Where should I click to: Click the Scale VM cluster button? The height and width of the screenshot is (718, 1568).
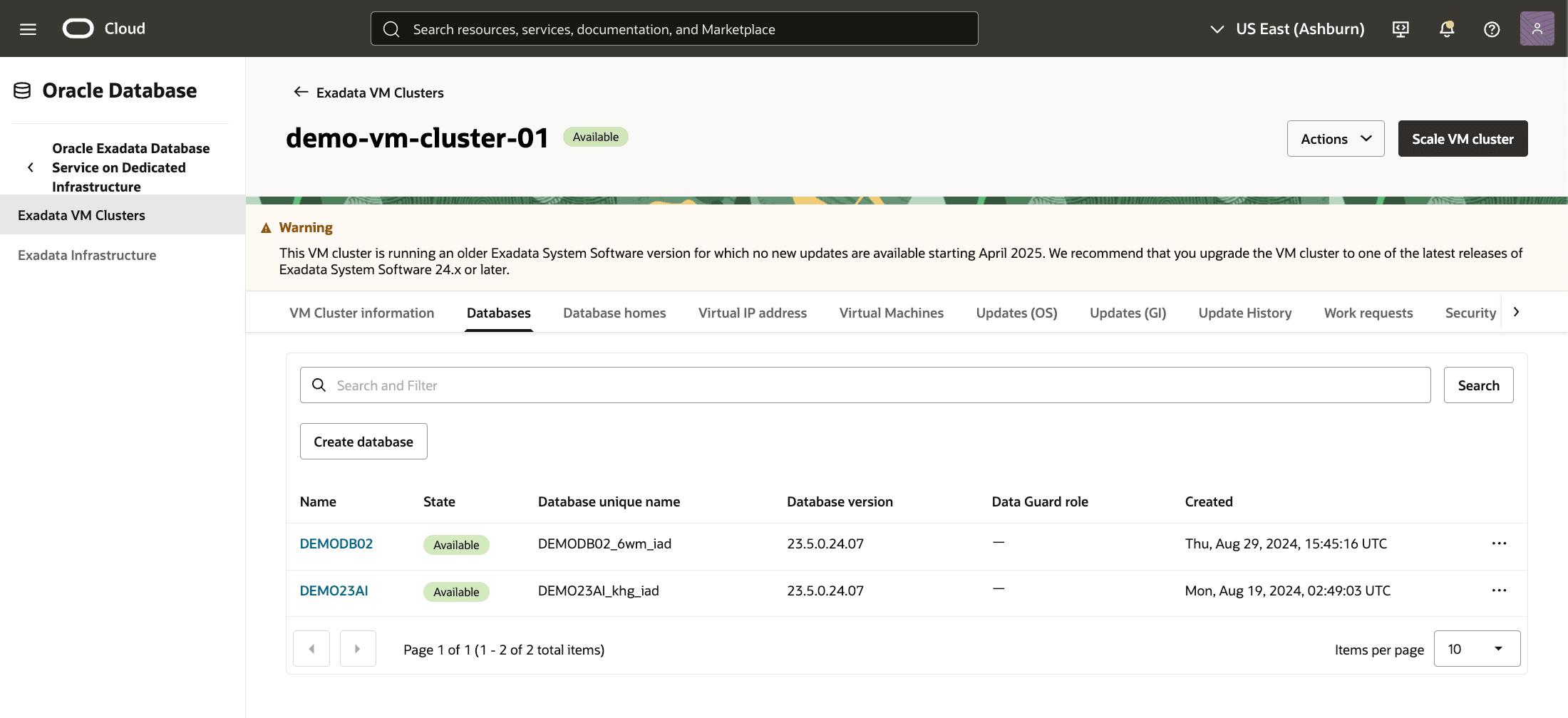pyautogui.click(x=1463, y=138)
